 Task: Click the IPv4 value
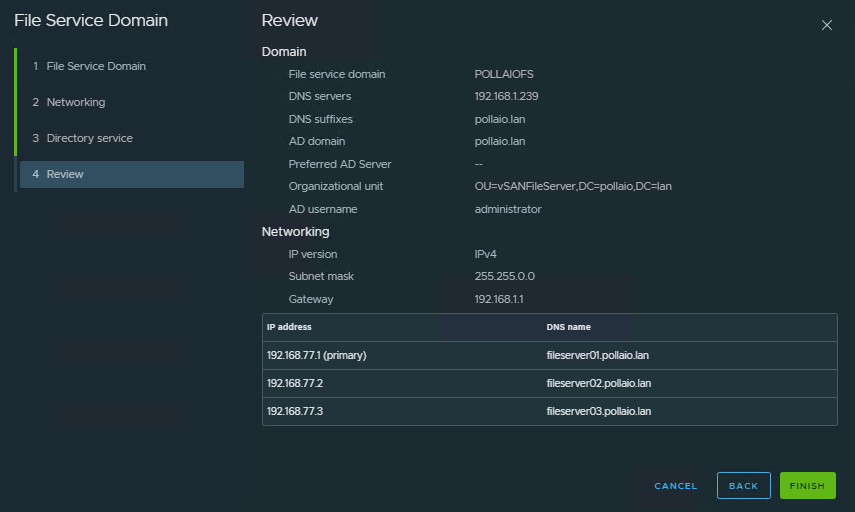coord(485,254)
